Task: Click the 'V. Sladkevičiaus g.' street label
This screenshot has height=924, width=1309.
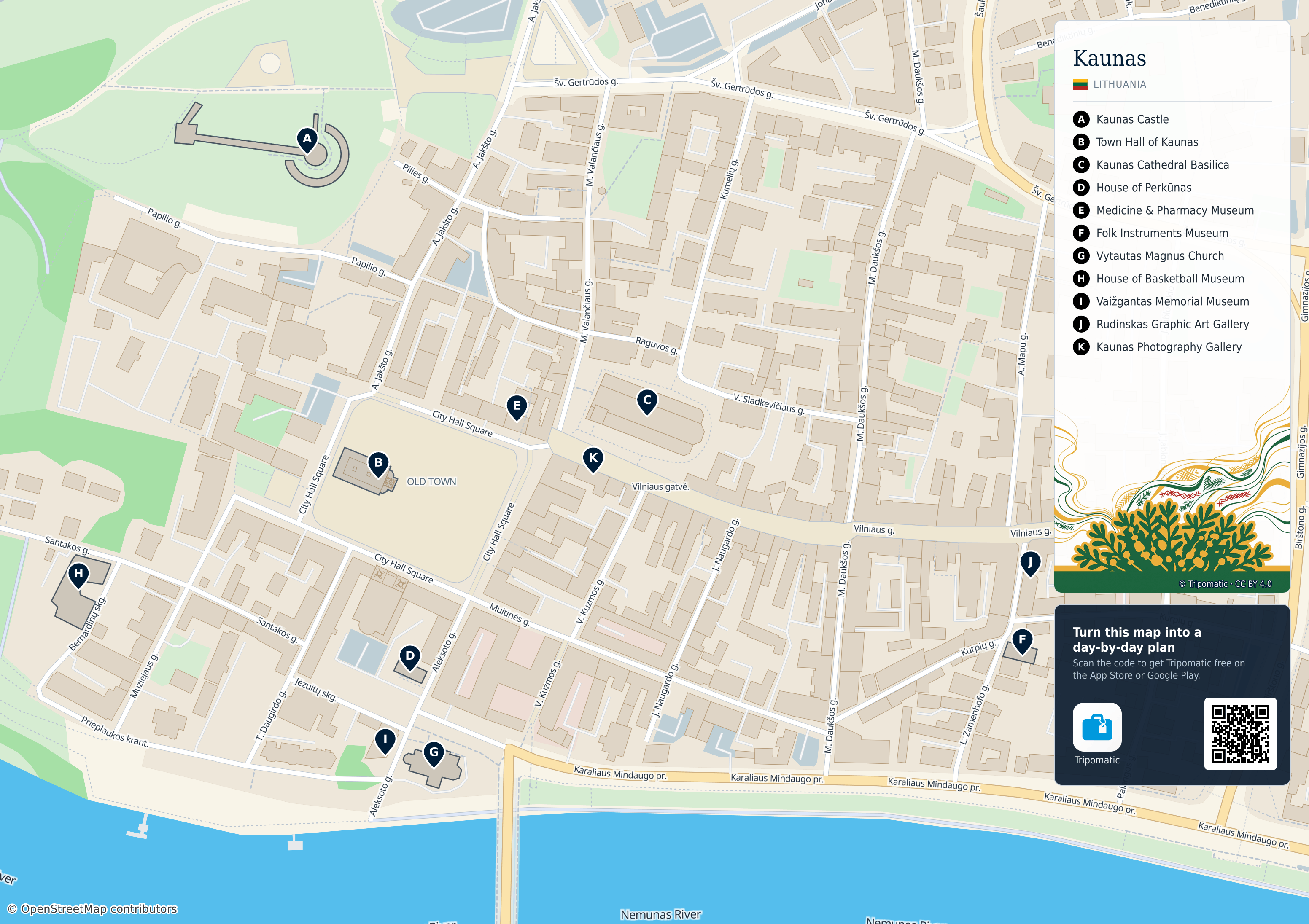Action: [x=769, y=404]
